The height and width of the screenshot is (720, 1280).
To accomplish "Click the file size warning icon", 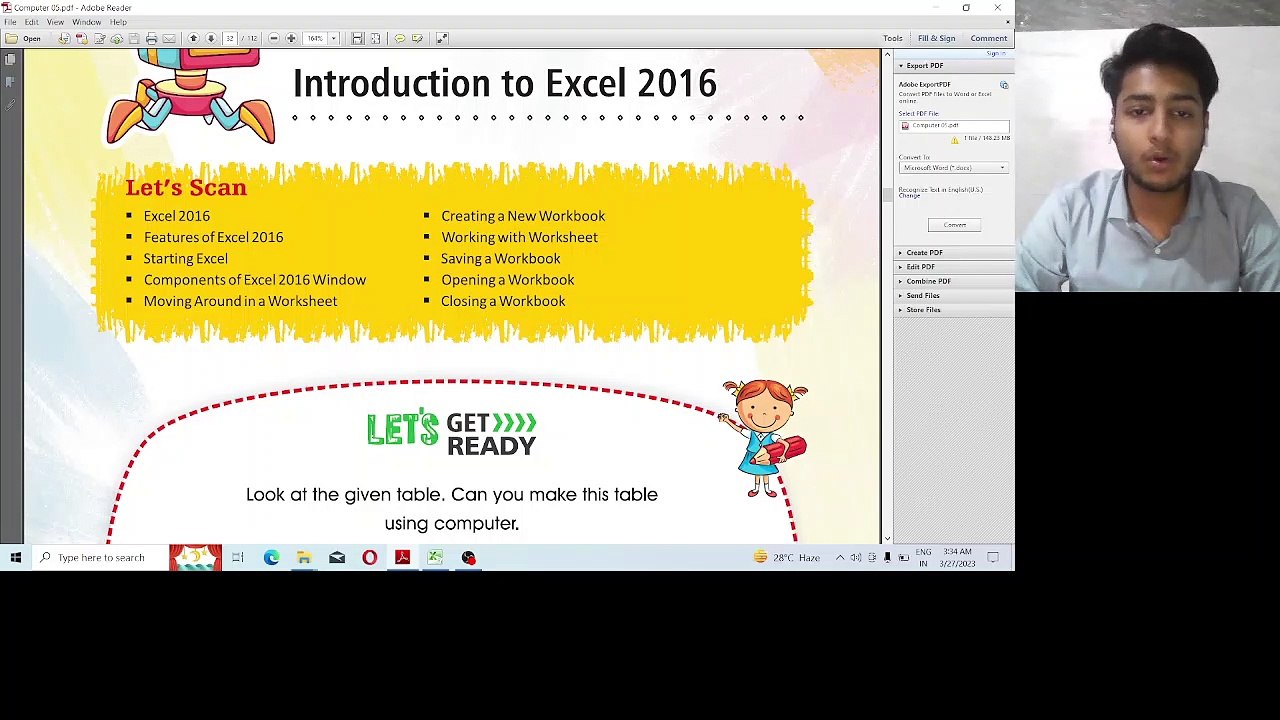I will [x=954, y=140].
